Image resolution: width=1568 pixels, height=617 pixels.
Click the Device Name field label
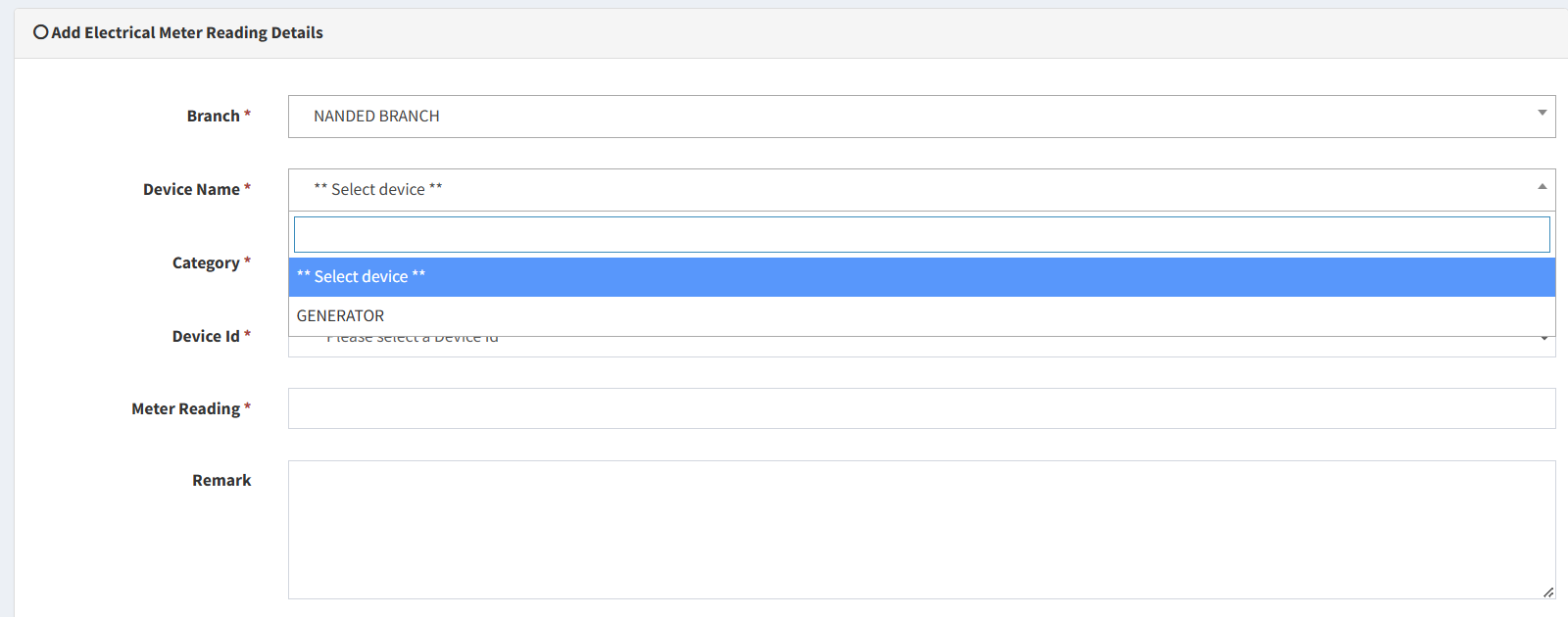[x=191, y=189]
